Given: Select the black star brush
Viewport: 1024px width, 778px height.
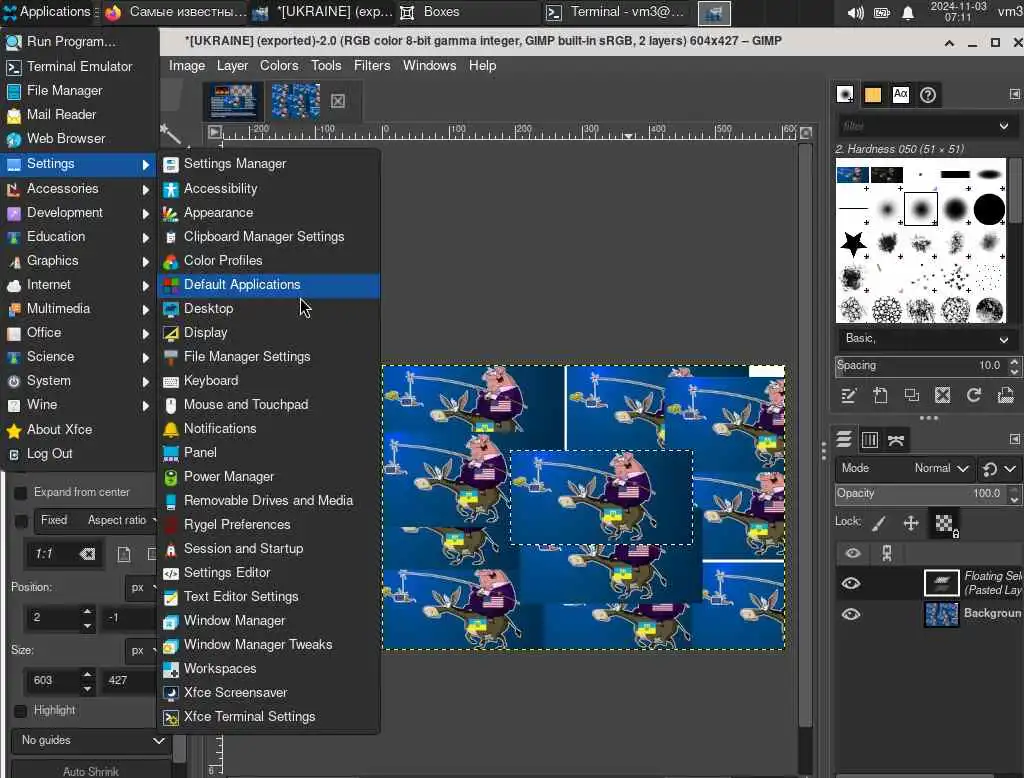Looking at the screenshot, I should coord(853,244).
